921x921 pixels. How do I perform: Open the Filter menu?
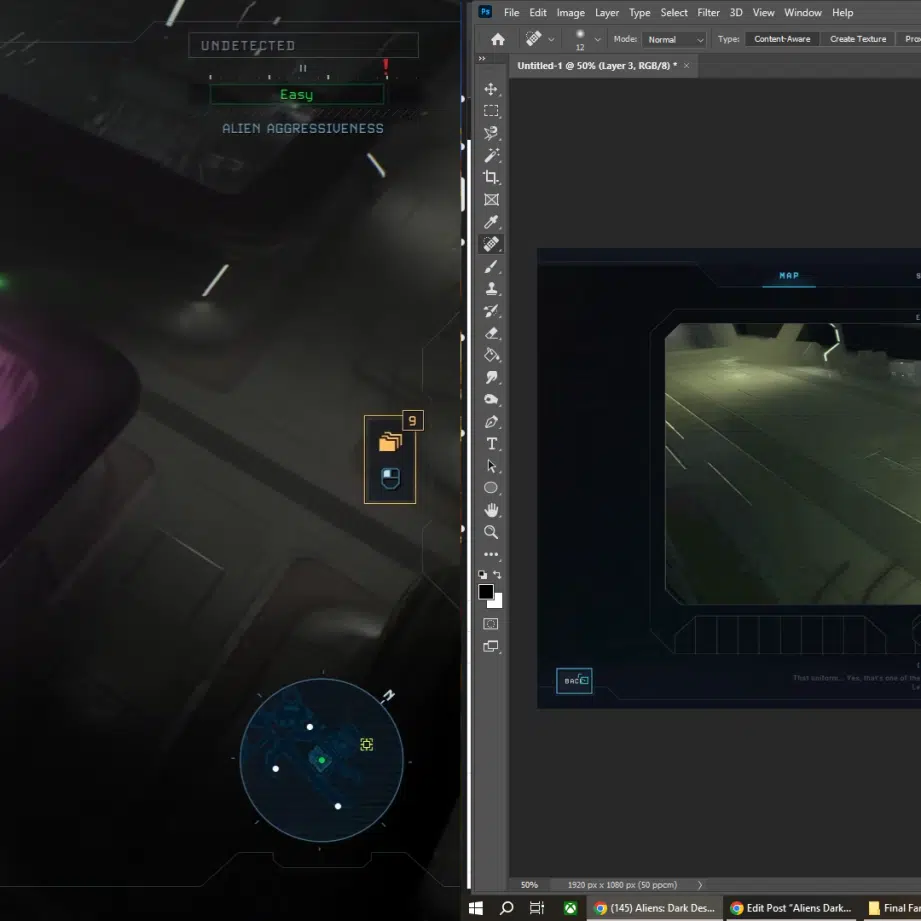(x=708, y=13)
